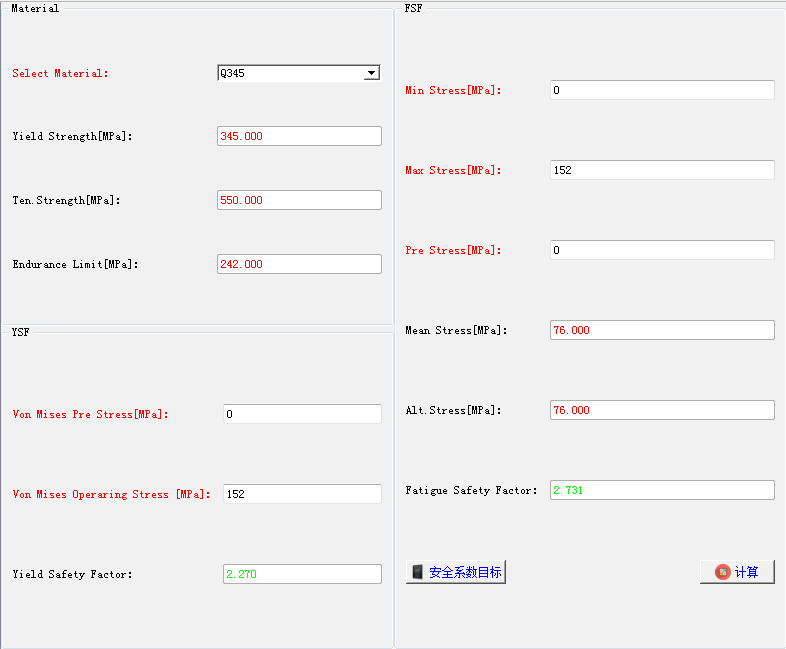Click the Select Material label

click(60, 73)
